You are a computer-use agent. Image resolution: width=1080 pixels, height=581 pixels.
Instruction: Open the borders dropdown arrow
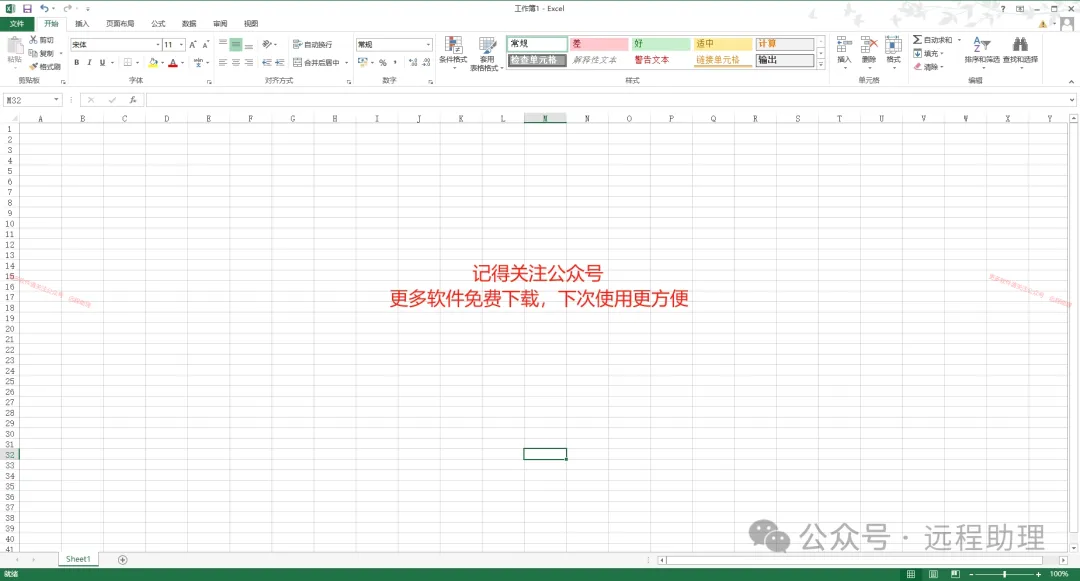pos(138,62)
